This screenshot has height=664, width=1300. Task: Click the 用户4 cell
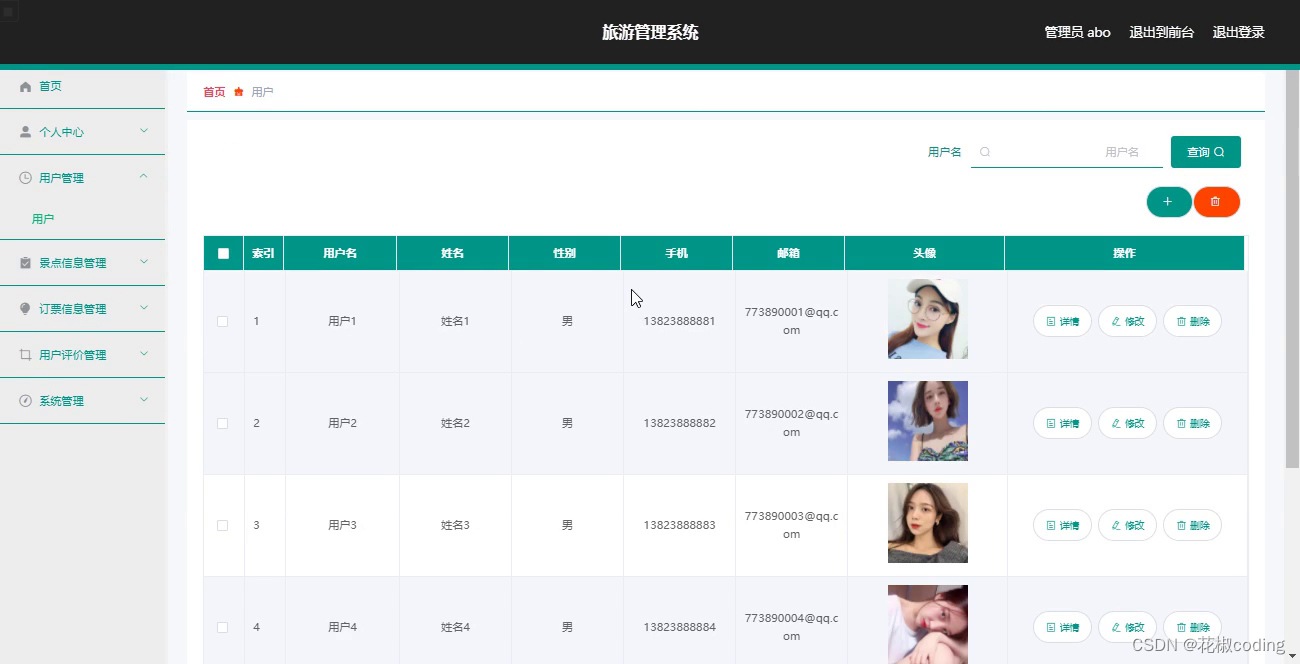point(342,628)
